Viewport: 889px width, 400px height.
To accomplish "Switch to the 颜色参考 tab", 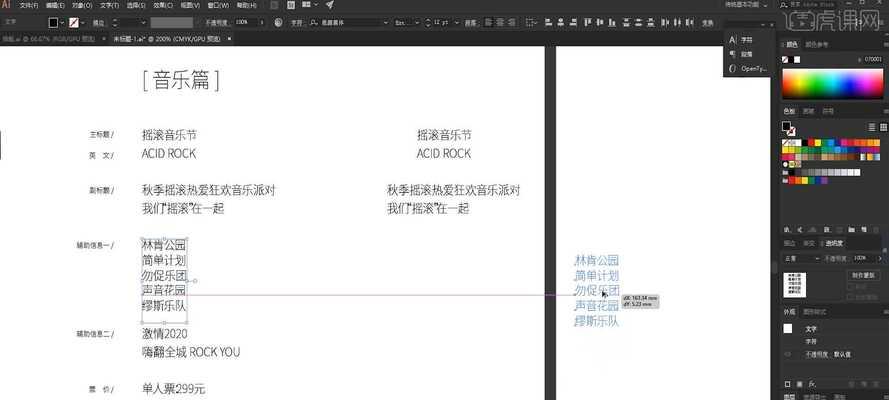I will coord(816,44).
